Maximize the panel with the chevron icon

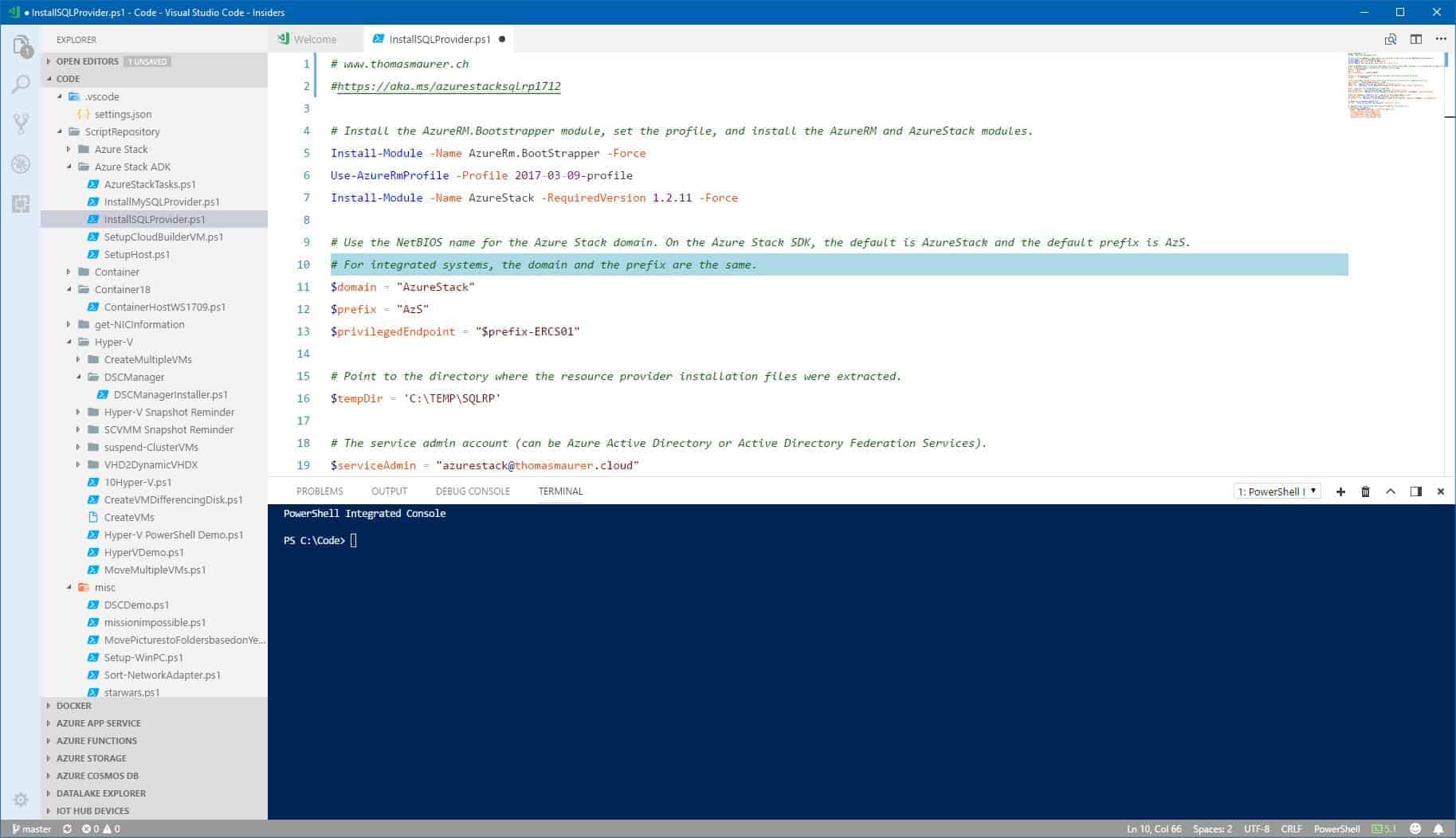click(x=1391, y=491)
